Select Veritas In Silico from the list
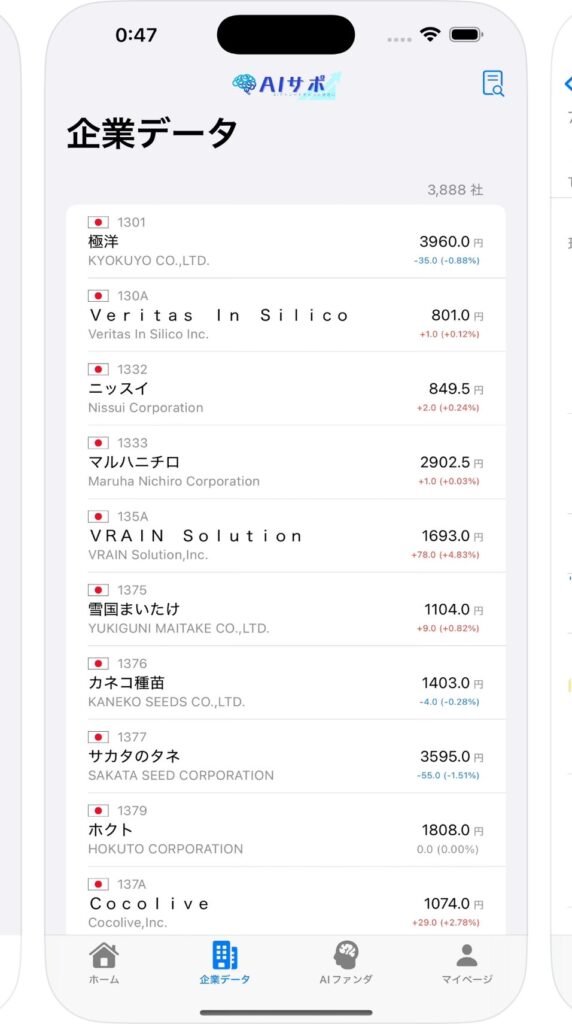Image resolution: width=572 pixels, height=1024 pixels. [x=286, y=315]
